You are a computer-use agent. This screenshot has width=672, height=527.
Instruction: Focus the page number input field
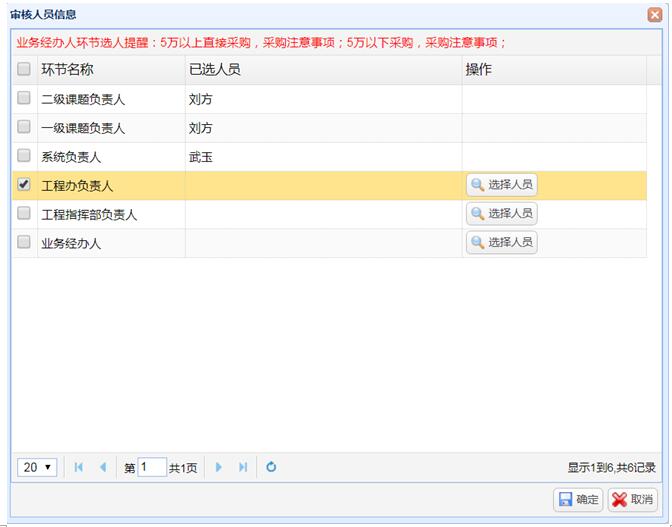[x=152, y=467]
